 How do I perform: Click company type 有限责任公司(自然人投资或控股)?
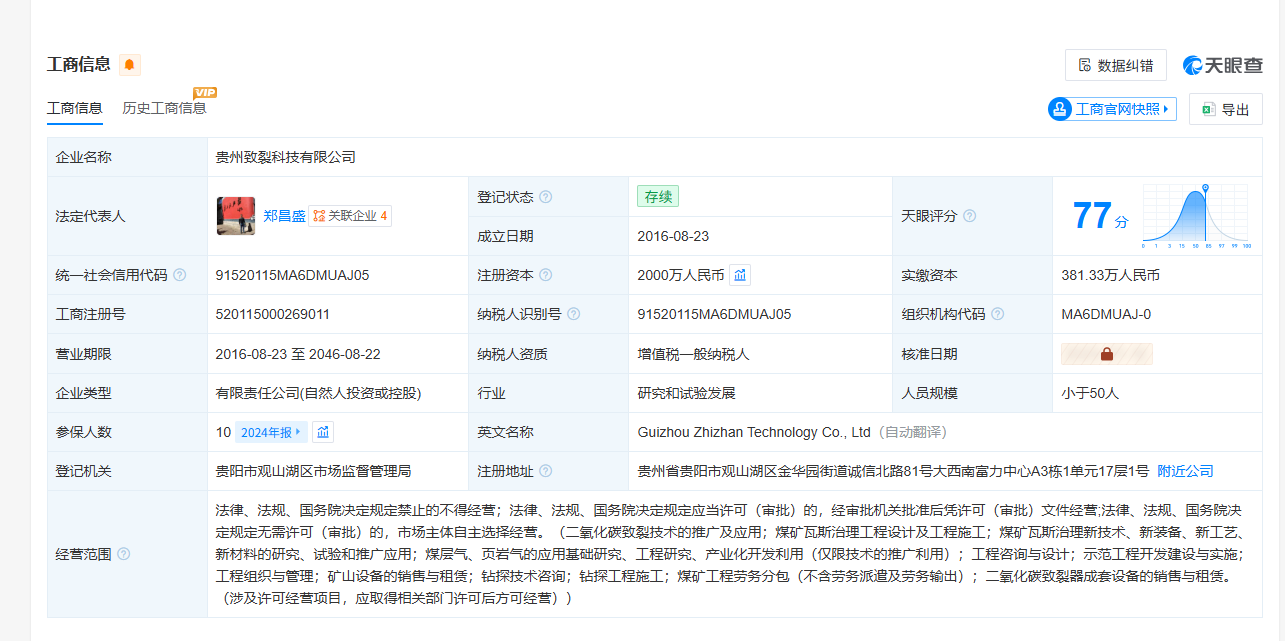318,393
